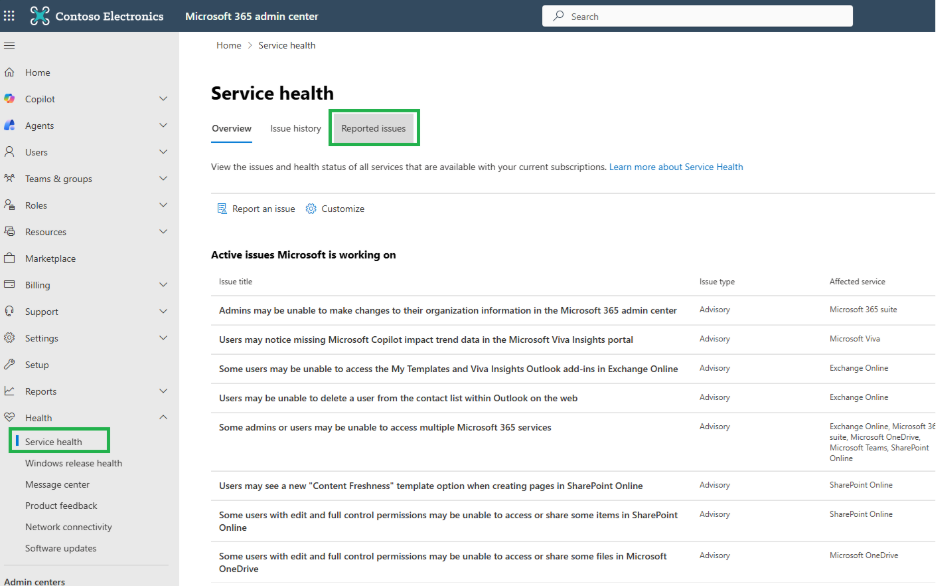The width and height of the screenshot is (936, 586).
Task: Click the Marketplace bag icon
Action: point(10,258)
